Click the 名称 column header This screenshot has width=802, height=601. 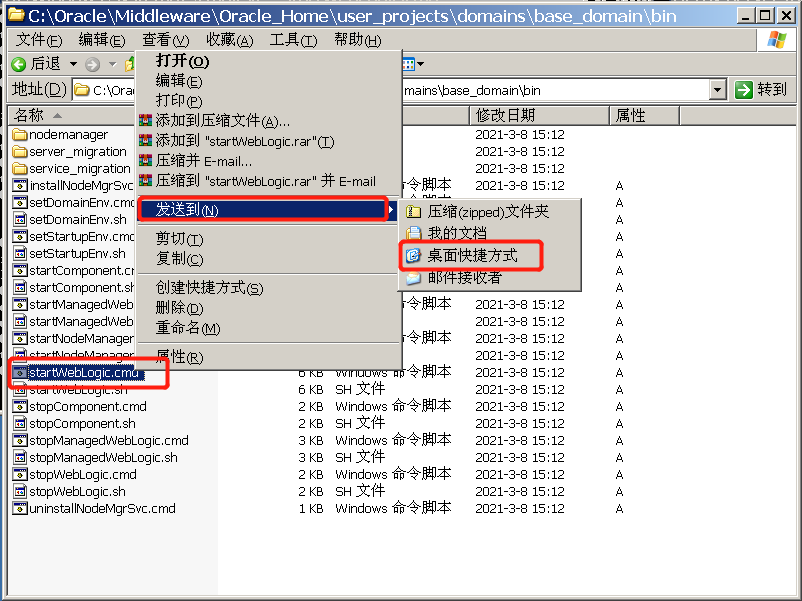[x=72, y=116]
